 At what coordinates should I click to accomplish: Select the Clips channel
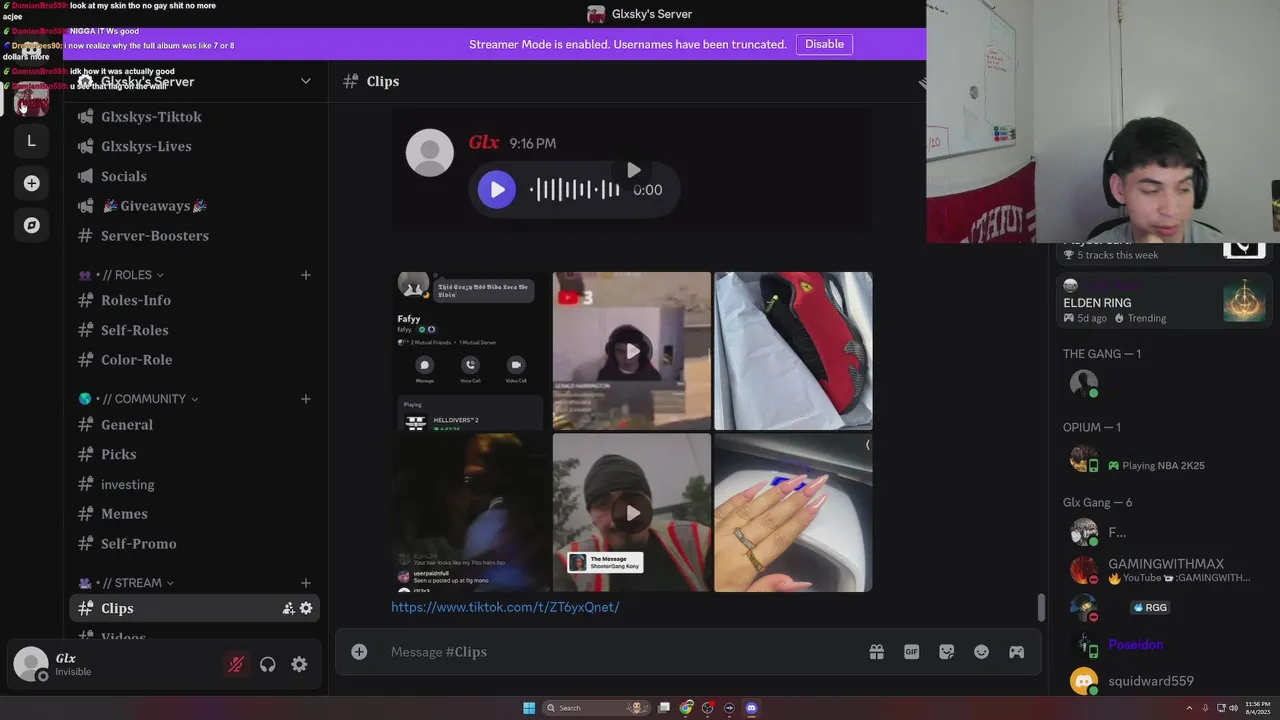click(x=194, y=608)
